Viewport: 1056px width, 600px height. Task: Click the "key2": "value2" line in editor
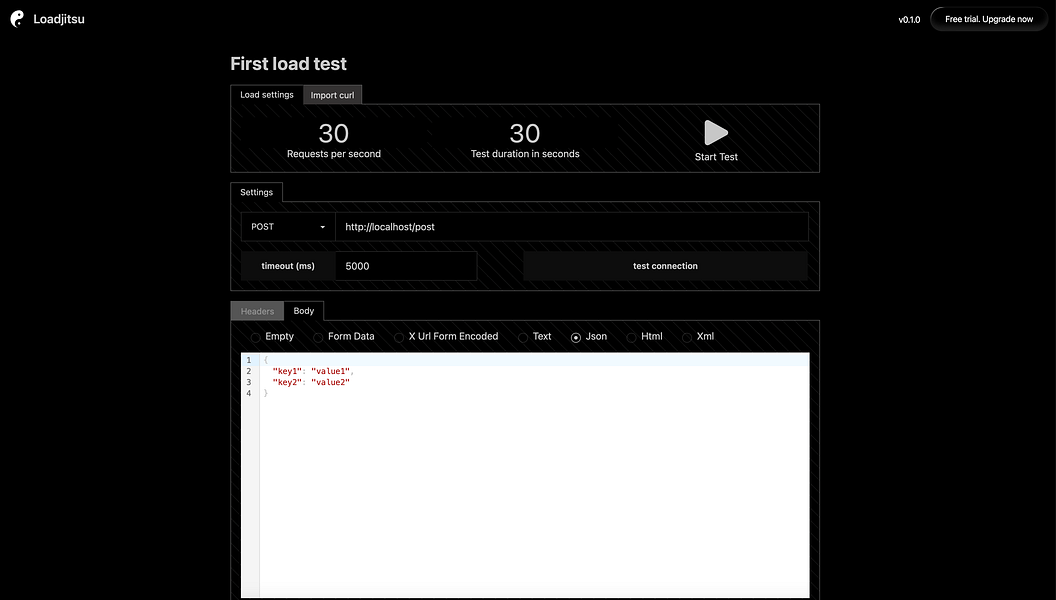point(311,382)
